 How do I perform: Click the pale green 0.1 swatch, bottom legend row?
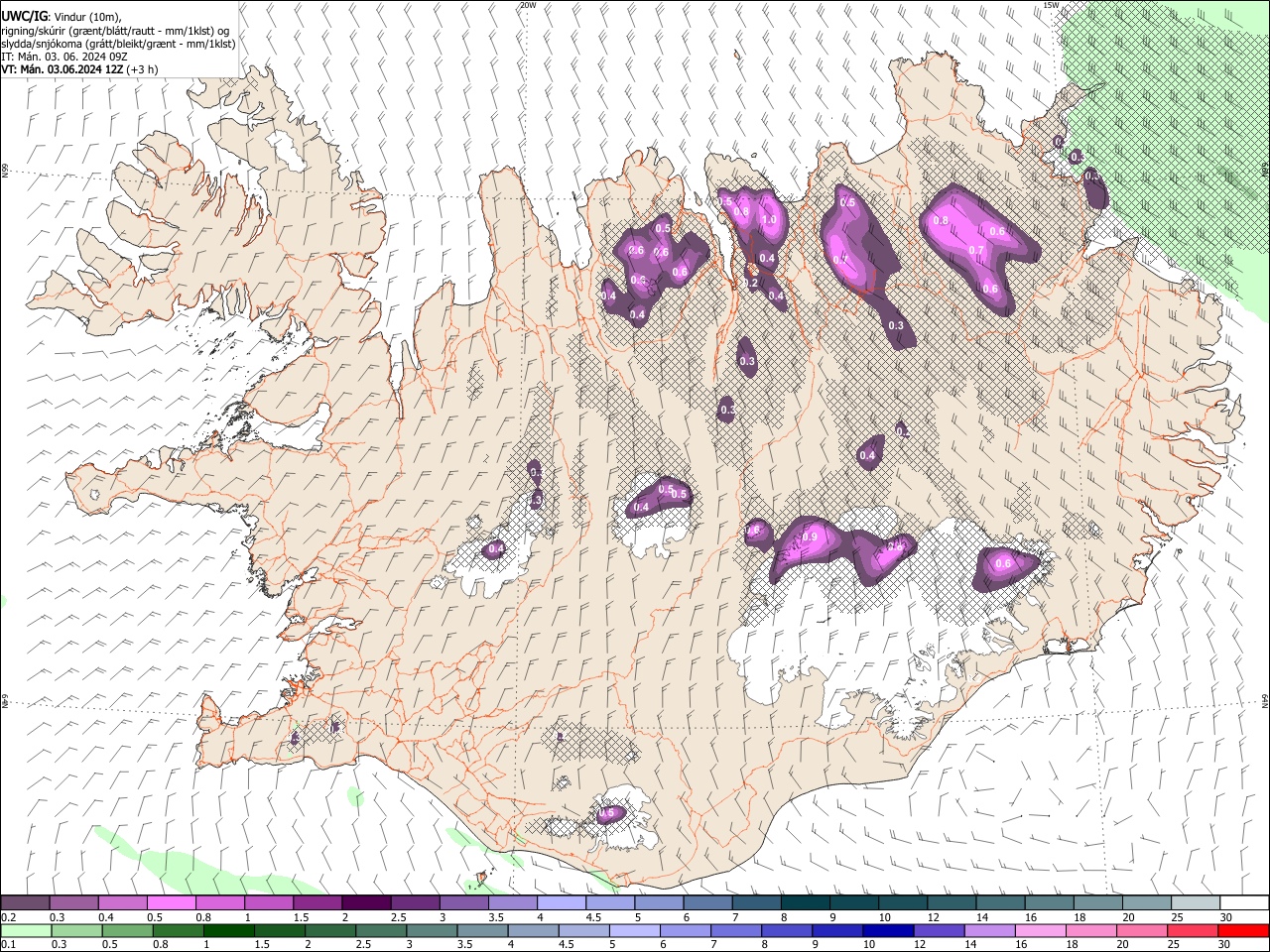26,931
